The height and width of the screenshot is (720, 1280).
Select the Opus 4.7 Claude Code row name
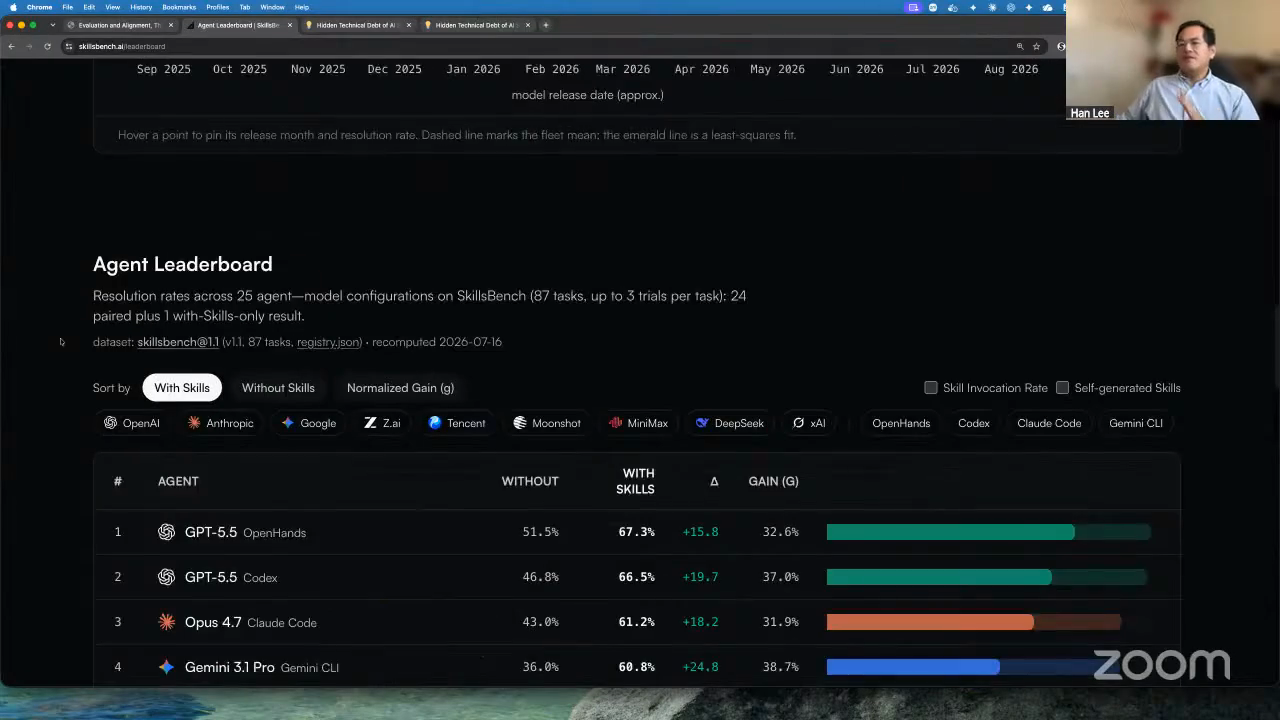251,622
